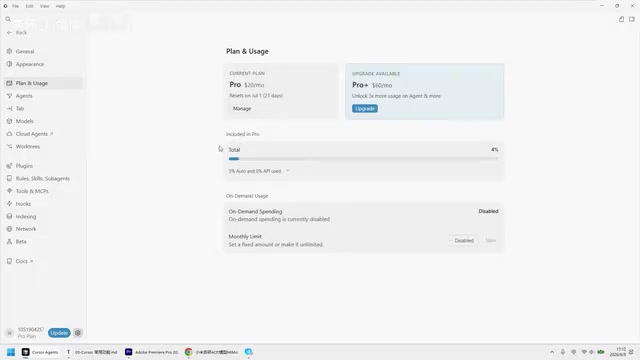Click the Docs book icon
Screen dimensions: 640x360
click(9, 261)
